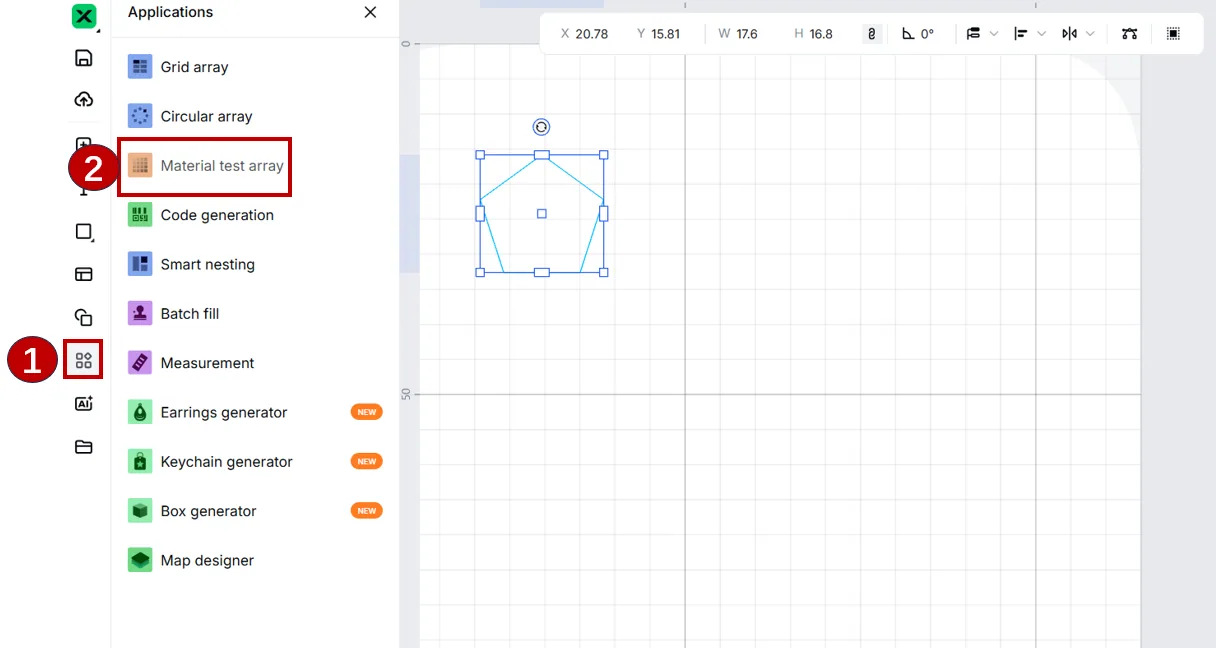Screen dimensions: 1216x648
Task: Click the rotate handle above the pentagon
Action: click(541, 127)
